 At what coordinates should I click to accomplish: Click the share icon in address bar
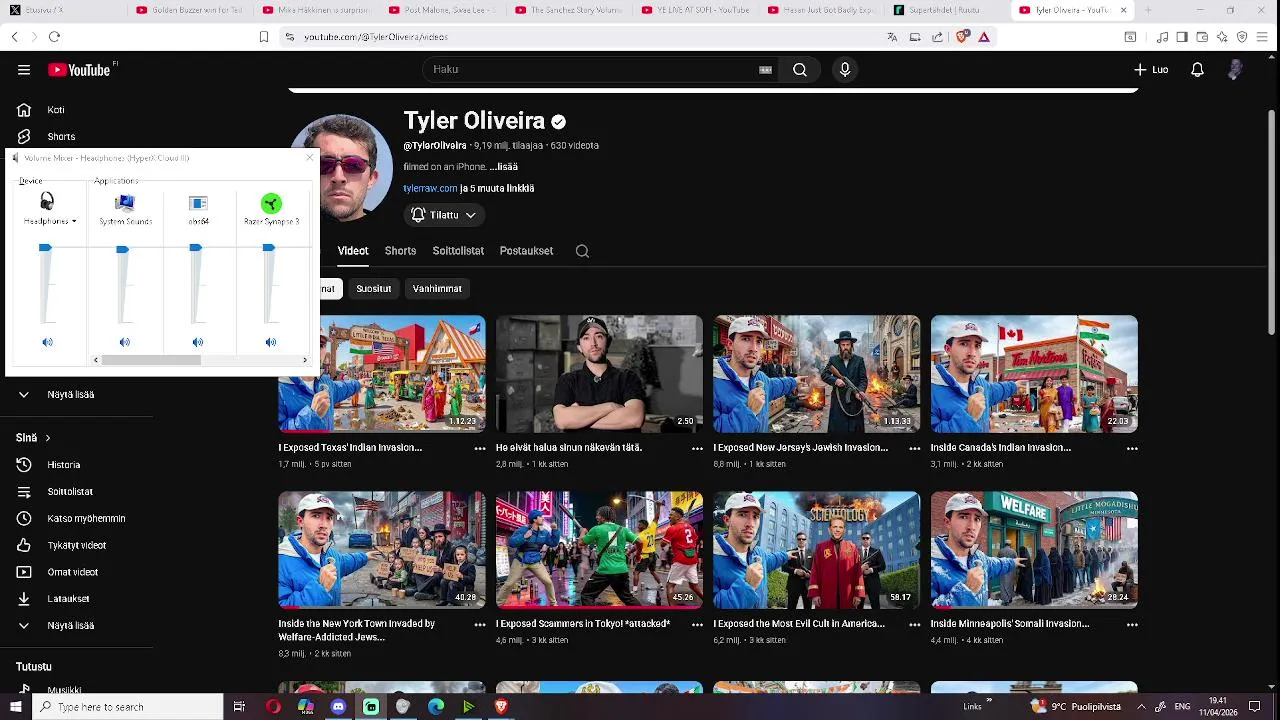pyautogui.click(x=937, y=37)
